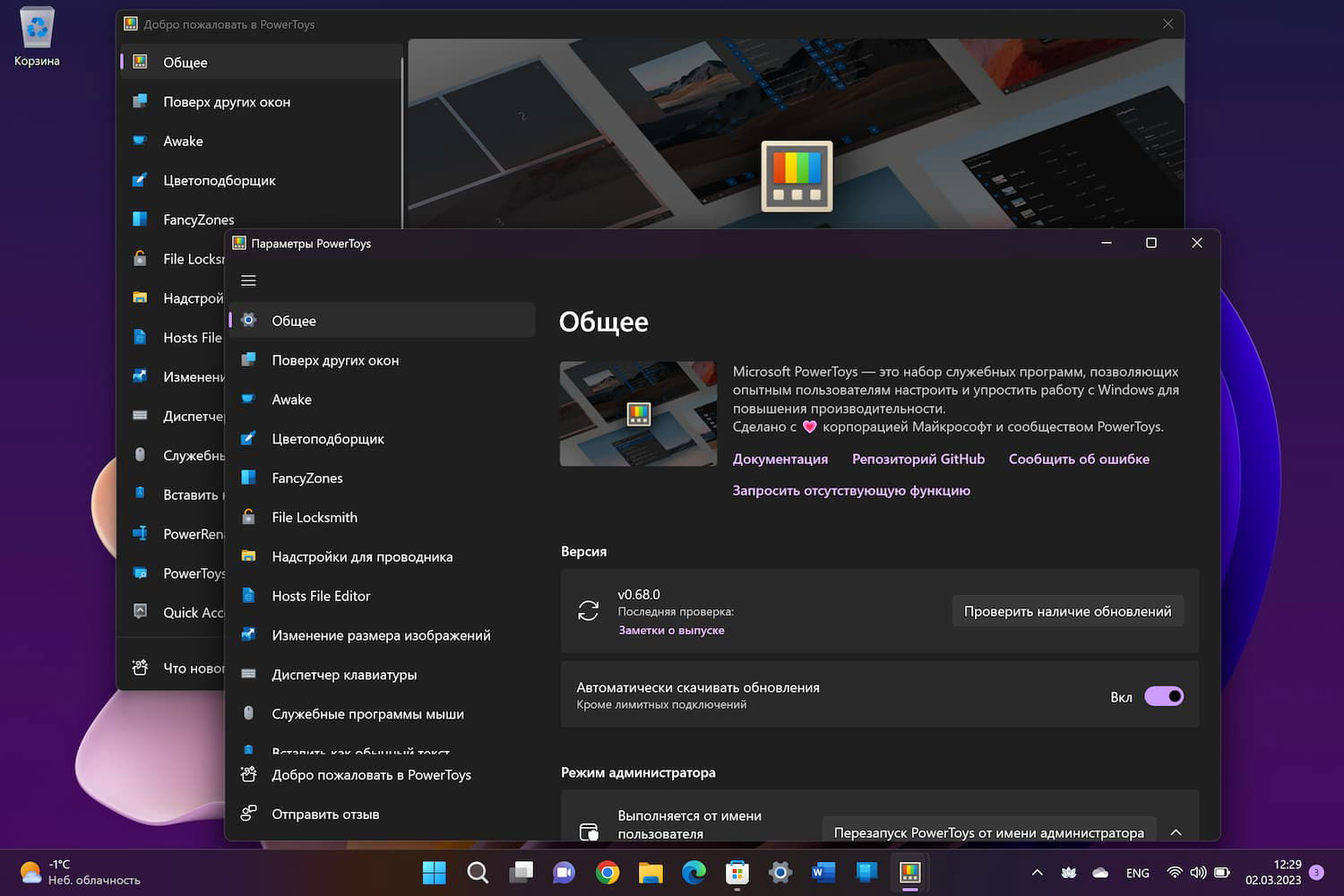The height and width of the screenshot is (896, 1344).
Task: Select Общее in the welcome window list
Action: coord(261,62)
